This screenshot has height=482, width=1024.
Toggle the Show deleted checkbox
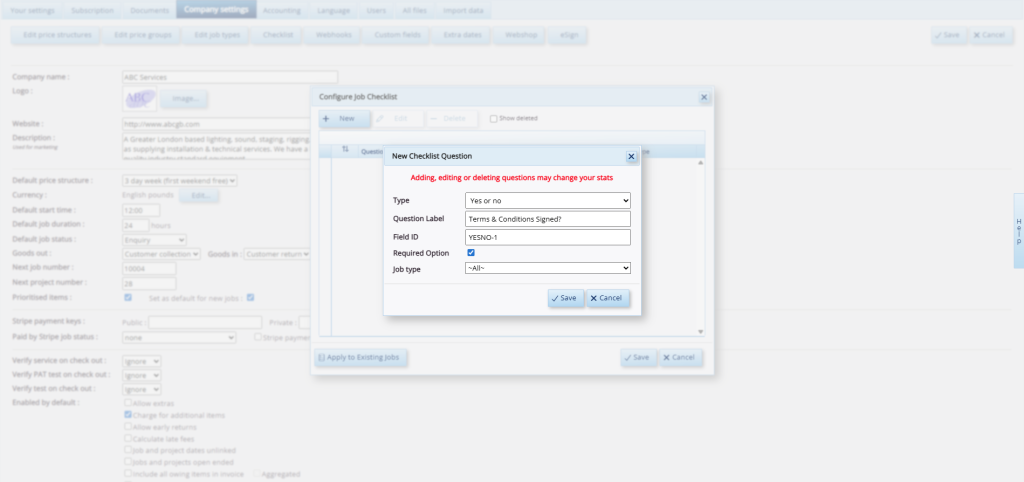494,119
